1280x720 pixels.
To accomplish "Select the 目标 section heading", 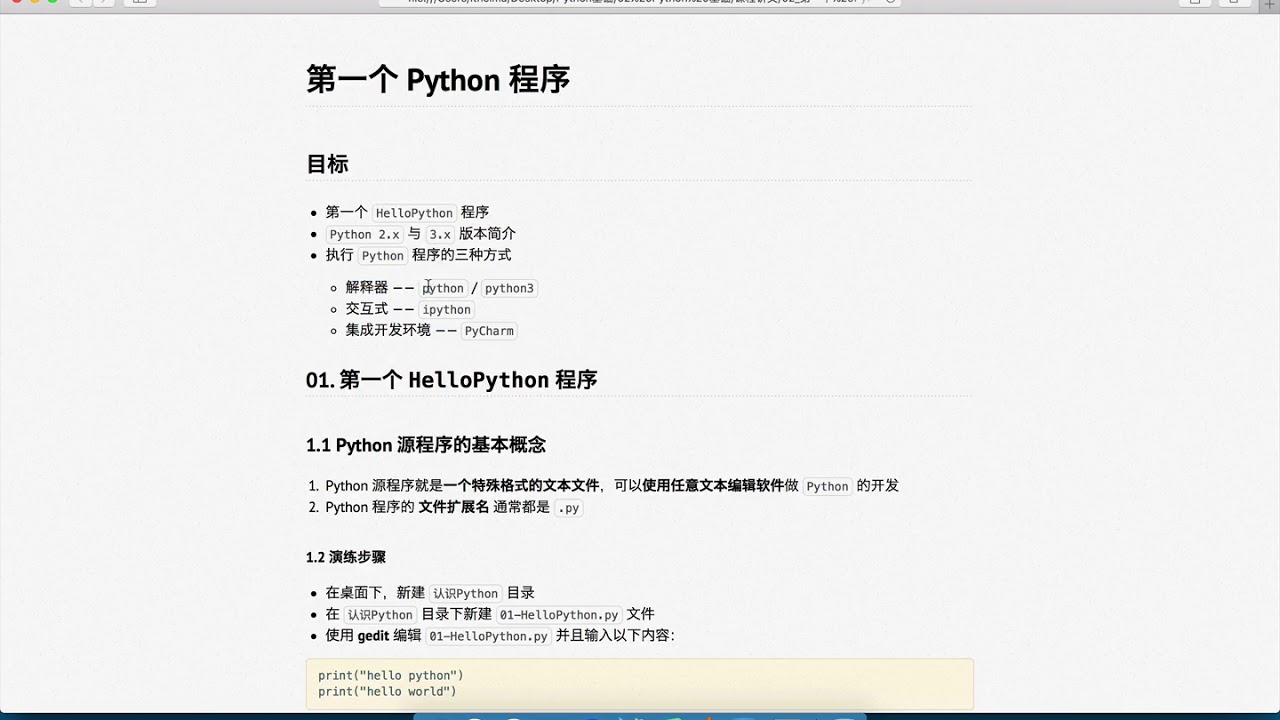I will [327, 164].
